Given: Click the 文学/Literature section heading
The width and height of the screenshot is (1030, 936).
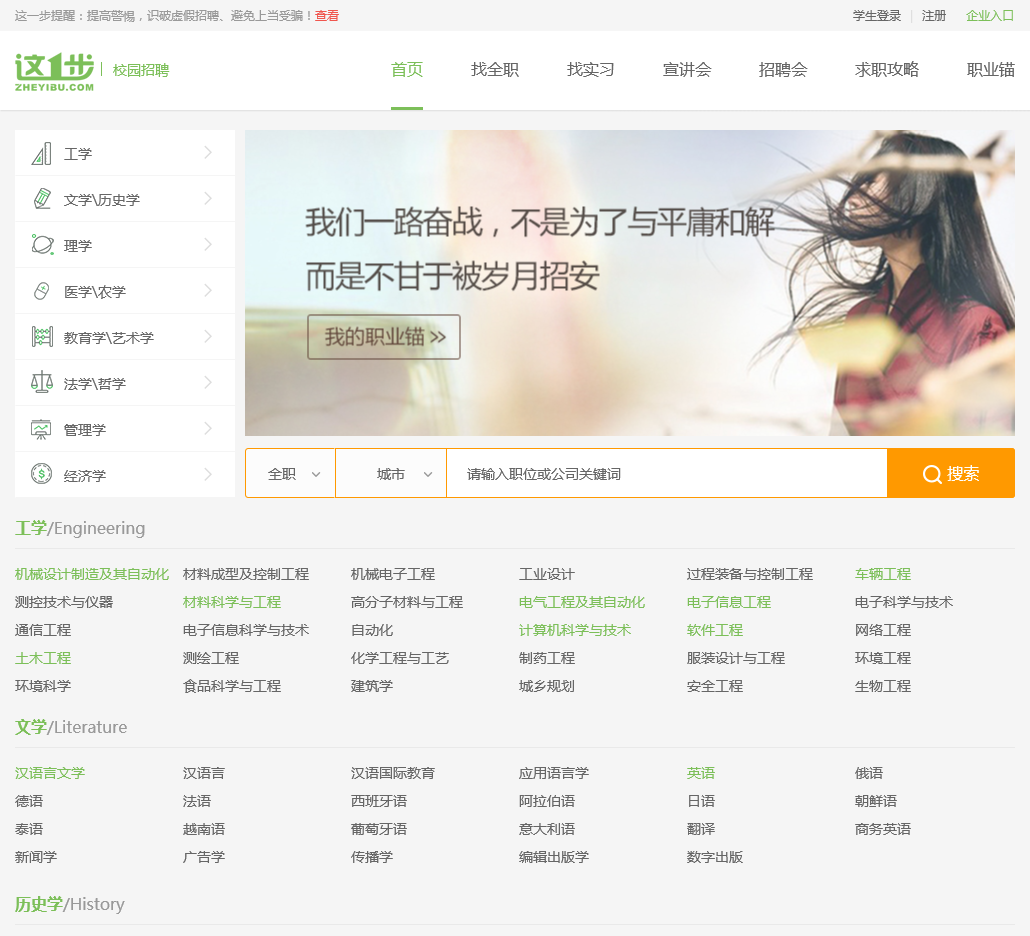Looking at the screenshot, I should point(71,727).
